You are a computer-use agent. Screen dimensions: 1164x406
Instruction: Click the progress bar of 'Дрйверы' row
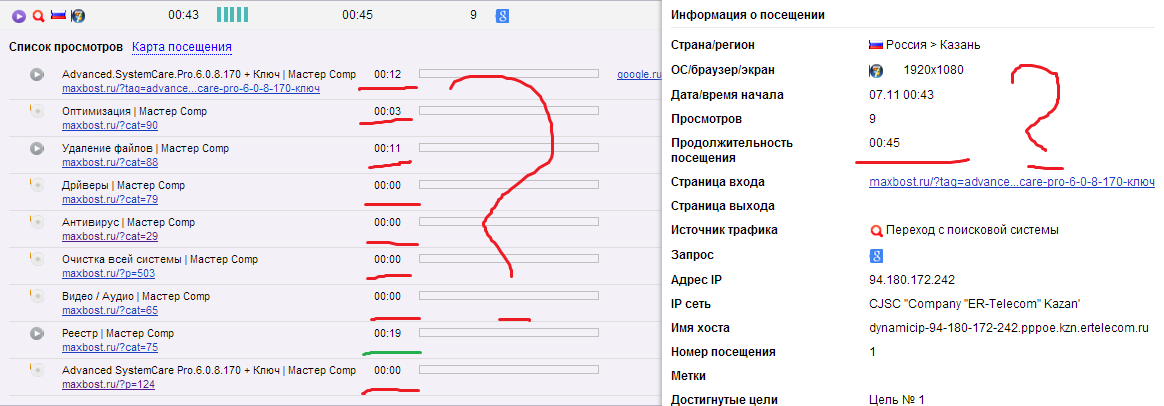(509, 185)
